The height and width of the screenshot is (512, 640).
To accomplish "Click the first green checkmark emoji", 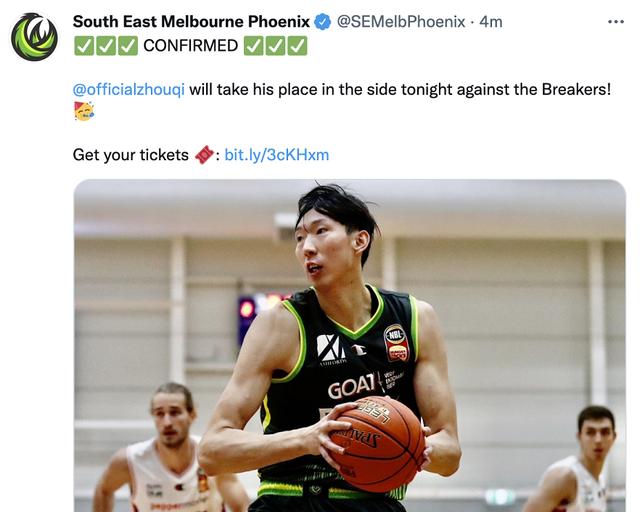I will (84, 46).
